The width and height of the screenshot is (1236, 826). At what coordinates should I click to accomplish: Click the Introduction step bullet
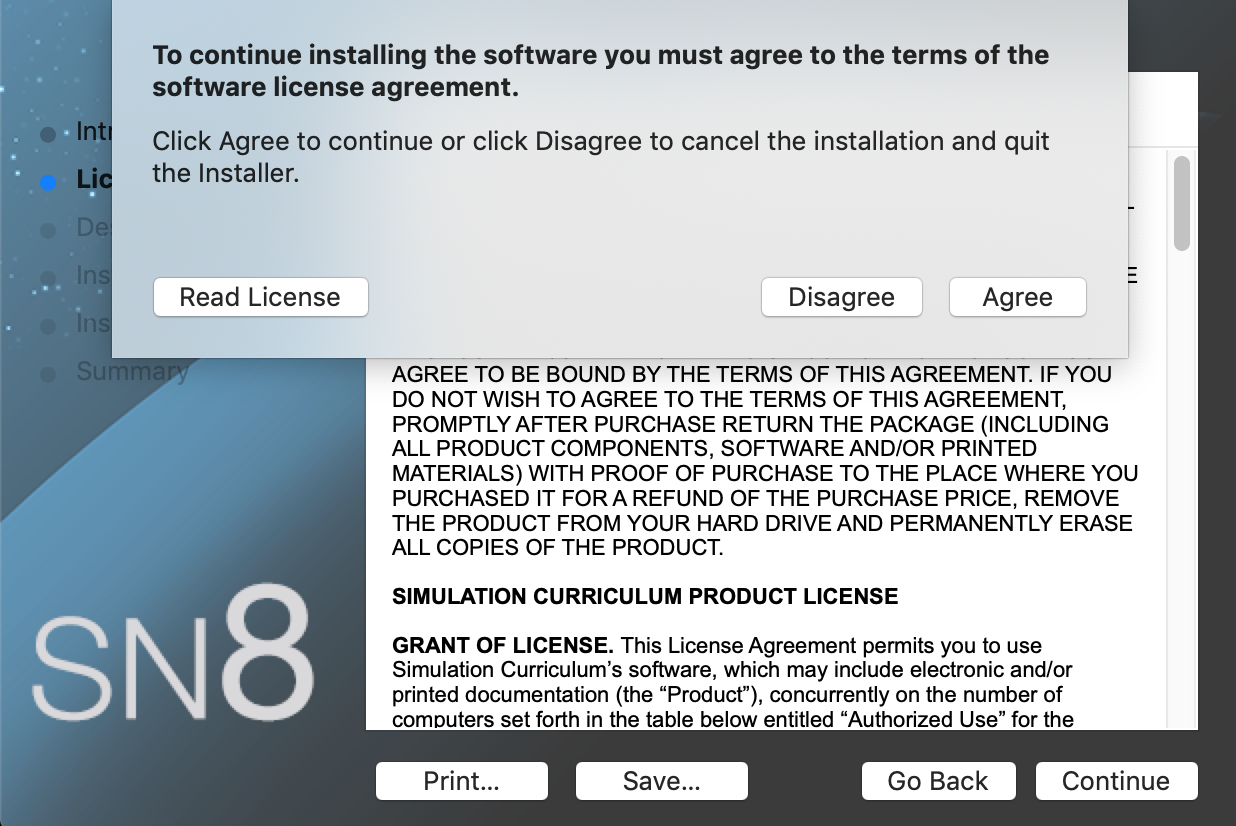pyautogui.click(x=48, y=134)
